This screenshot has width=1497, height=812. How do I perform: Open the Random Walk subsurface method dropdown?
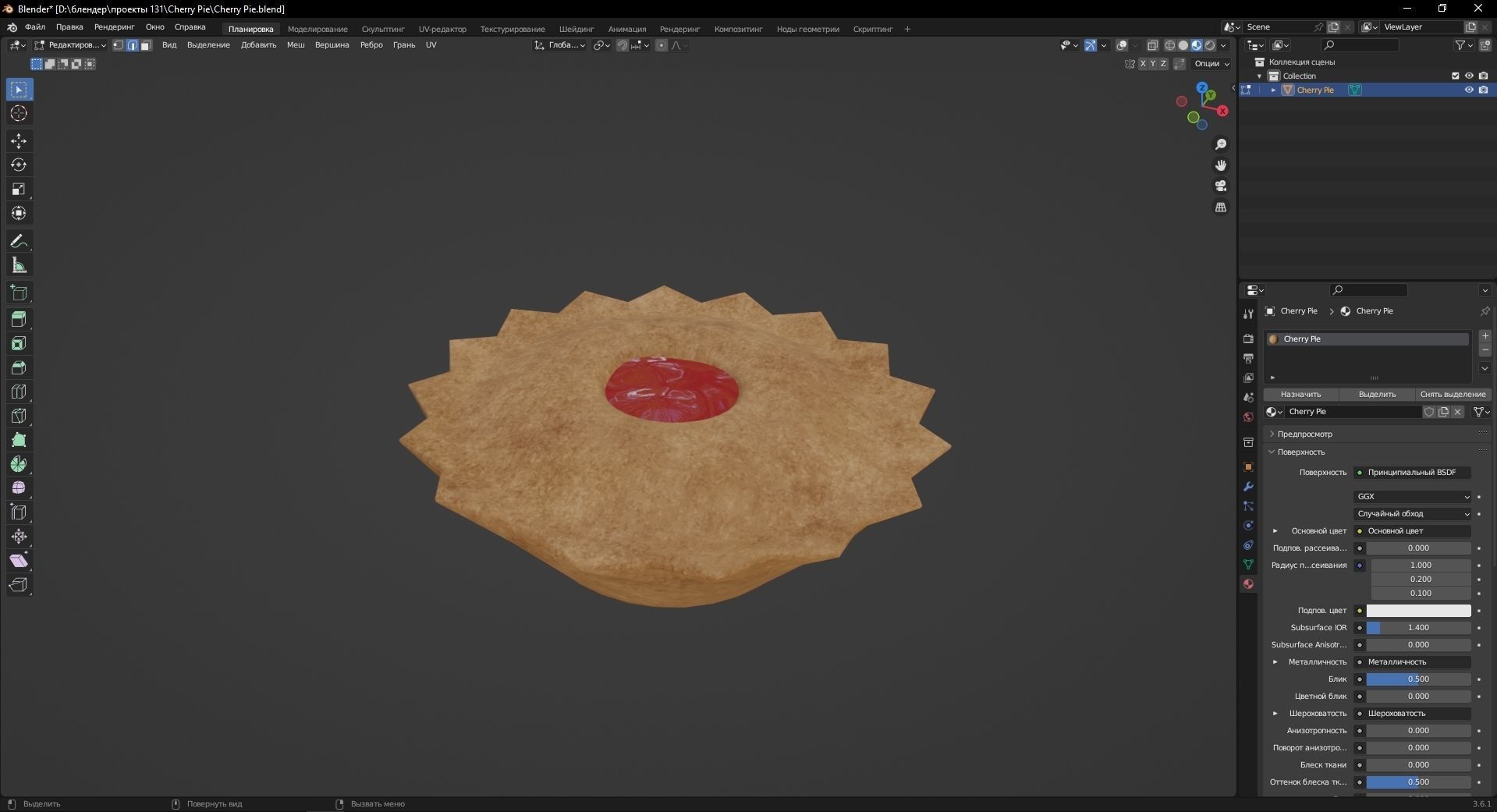pos(1413,513)
